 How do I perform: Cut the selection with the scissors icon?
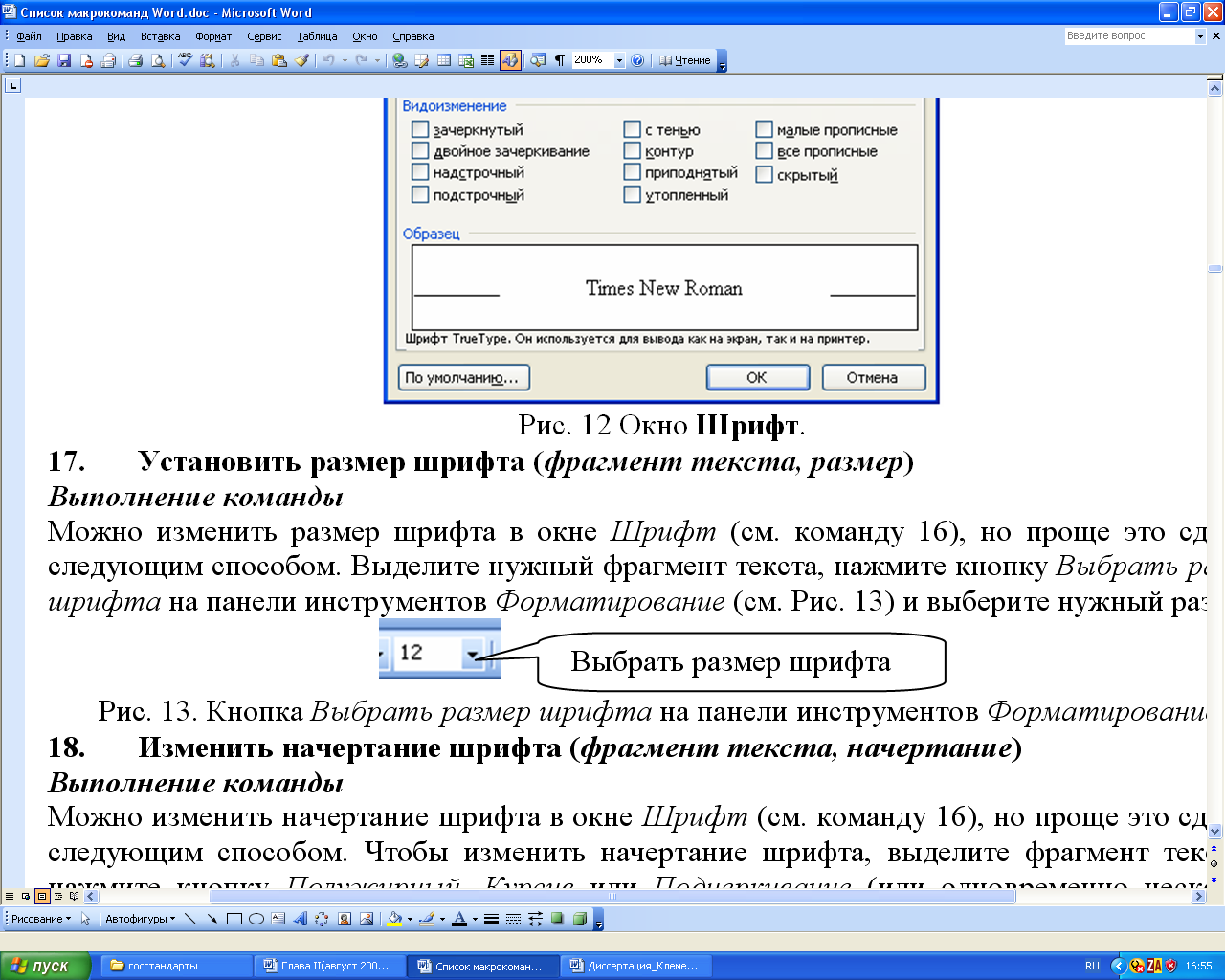(x=234, y=60)
